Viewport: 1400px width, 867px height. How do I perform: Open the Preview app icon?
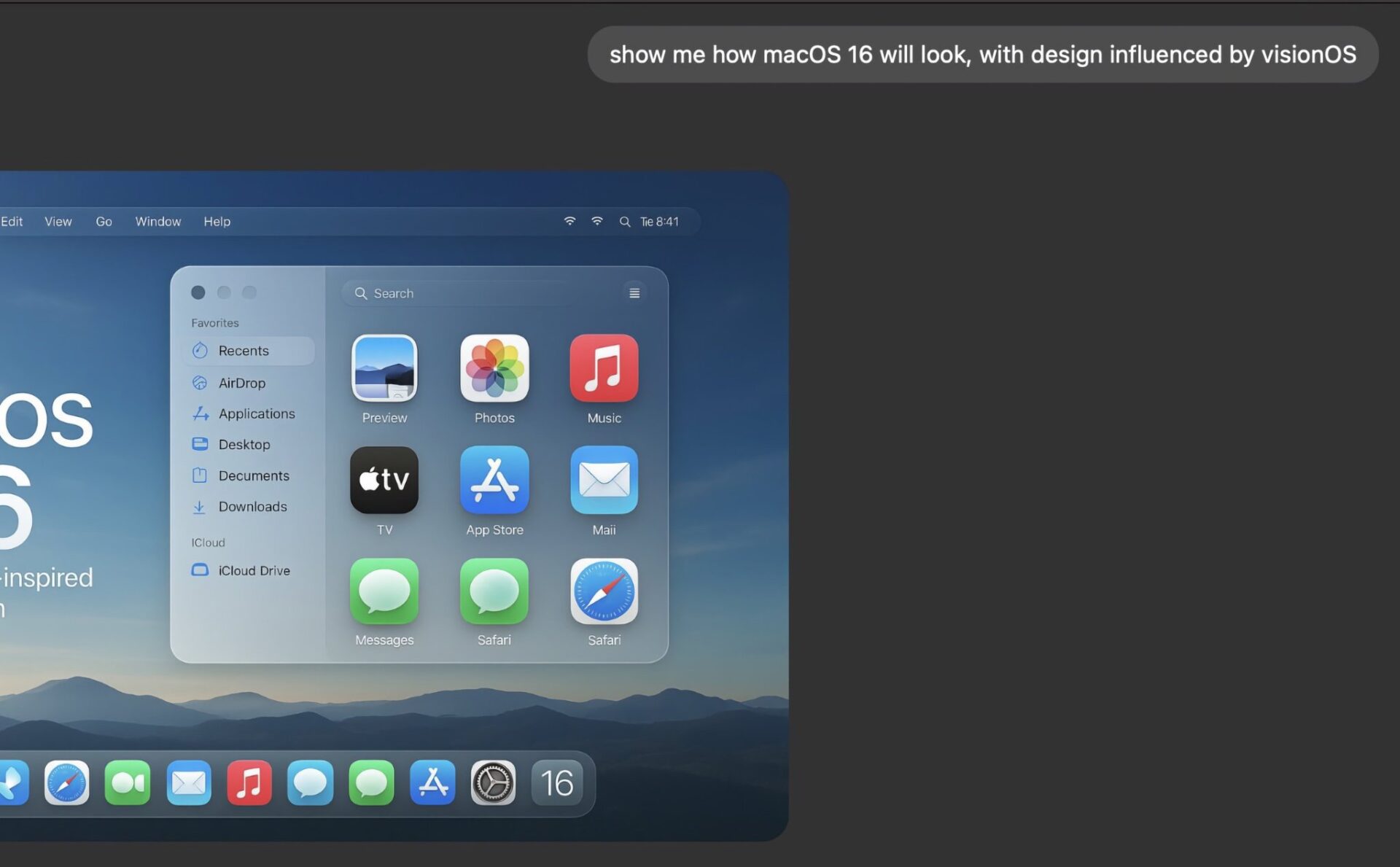[x=384, y=368]
